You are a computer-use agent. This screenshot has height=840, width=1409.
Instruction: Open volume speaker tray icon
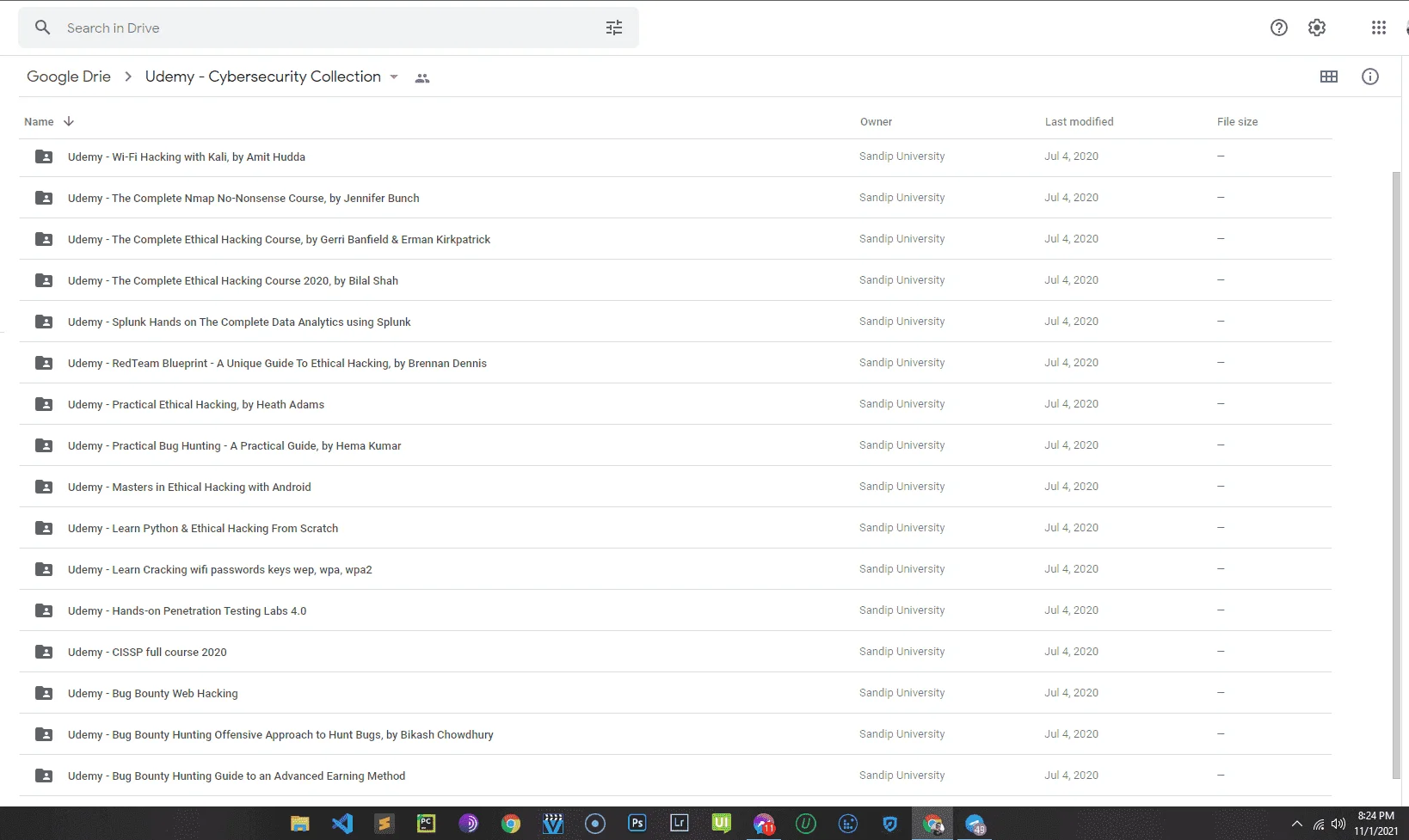1338,824
